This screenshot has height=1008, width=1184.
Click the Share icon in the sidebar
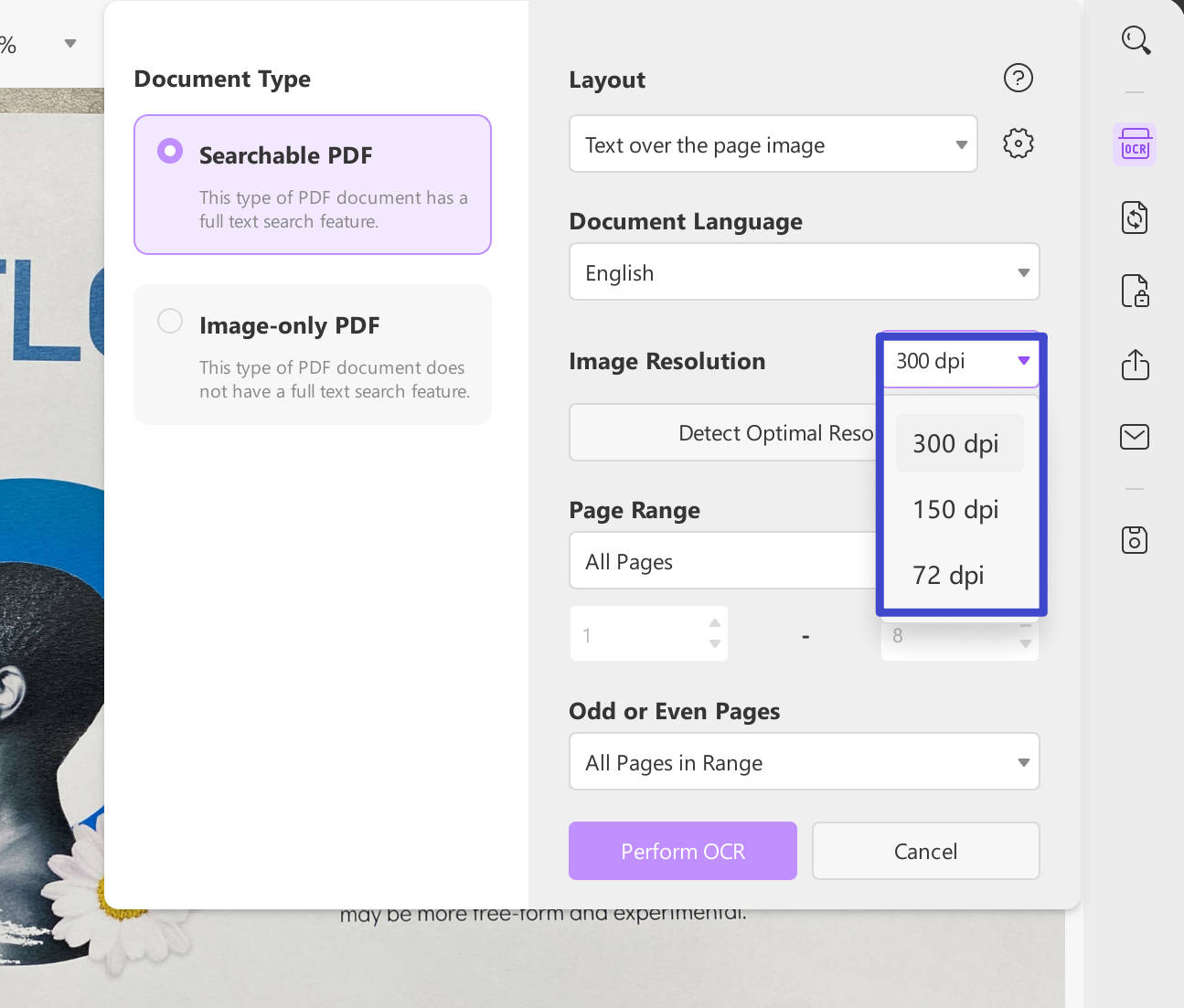point(1134,364)
